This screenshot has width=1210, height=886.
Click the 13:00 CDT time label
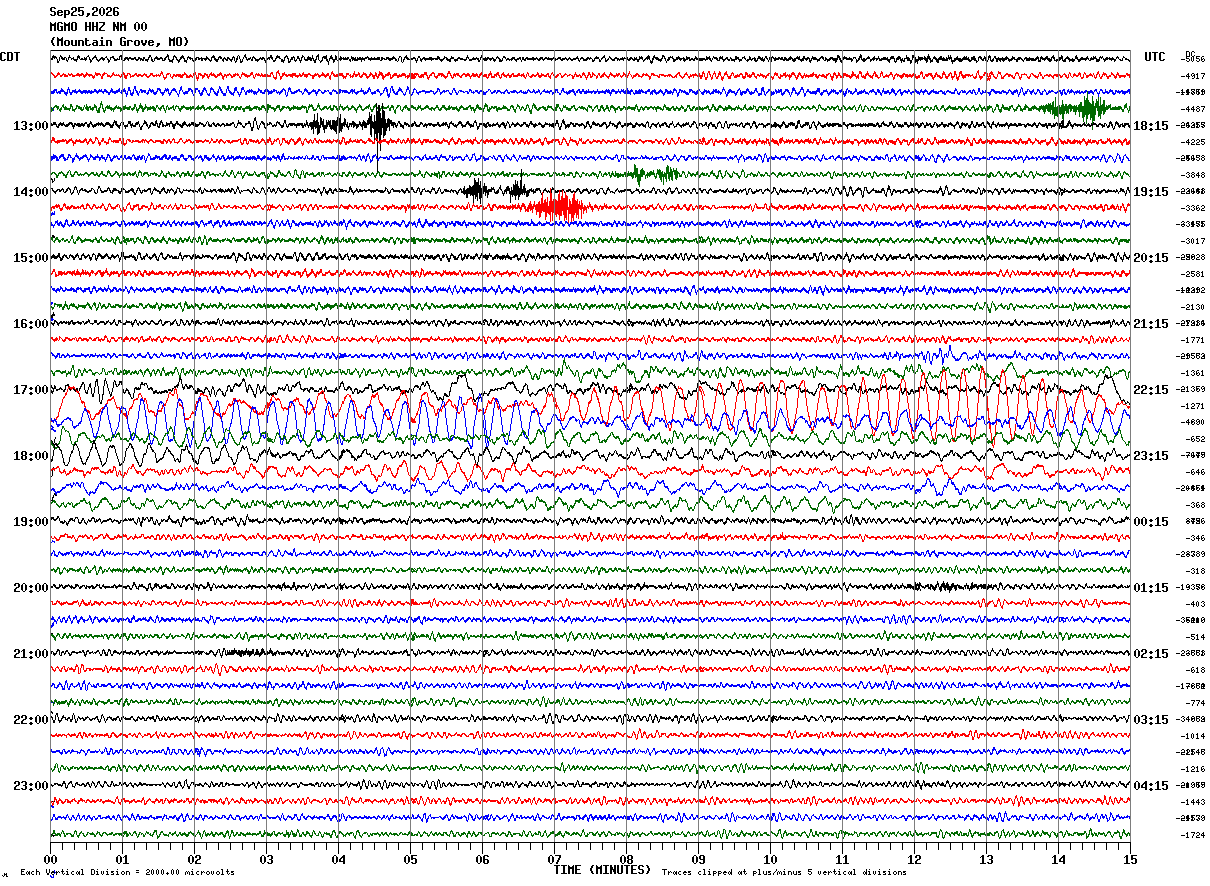point(31,126)
